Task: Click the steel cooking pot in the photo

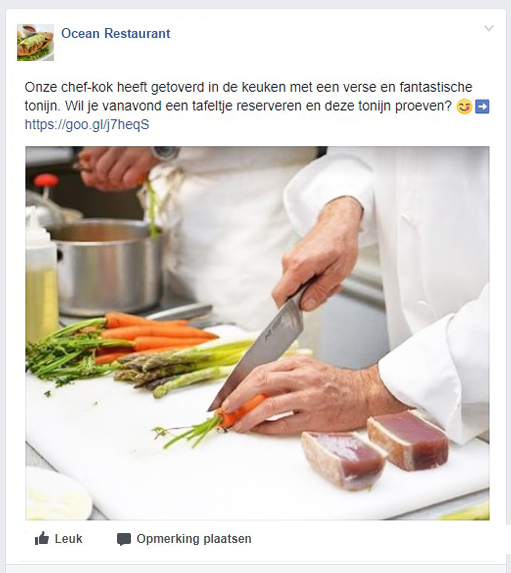Action: [x=107, y=267]
